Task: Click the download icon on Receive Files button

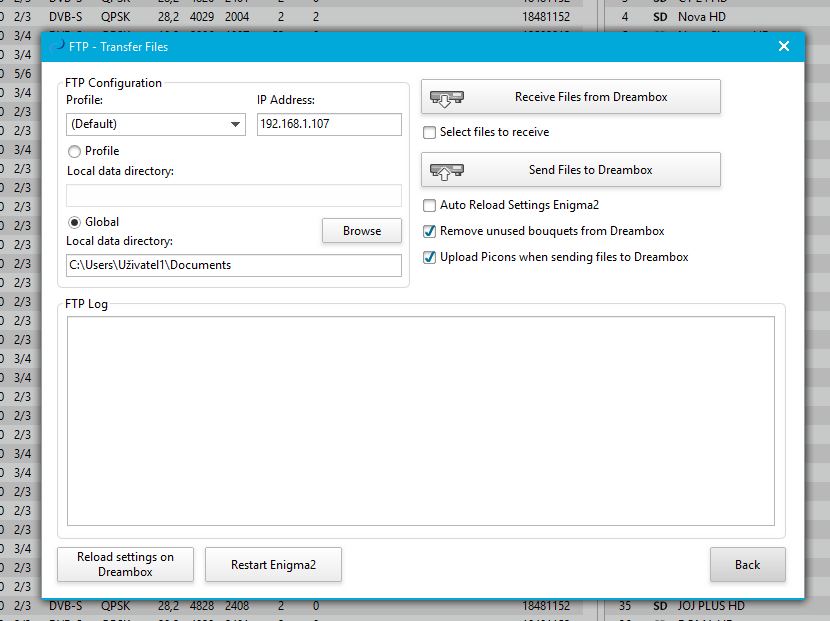Action: tap(447, 98)
